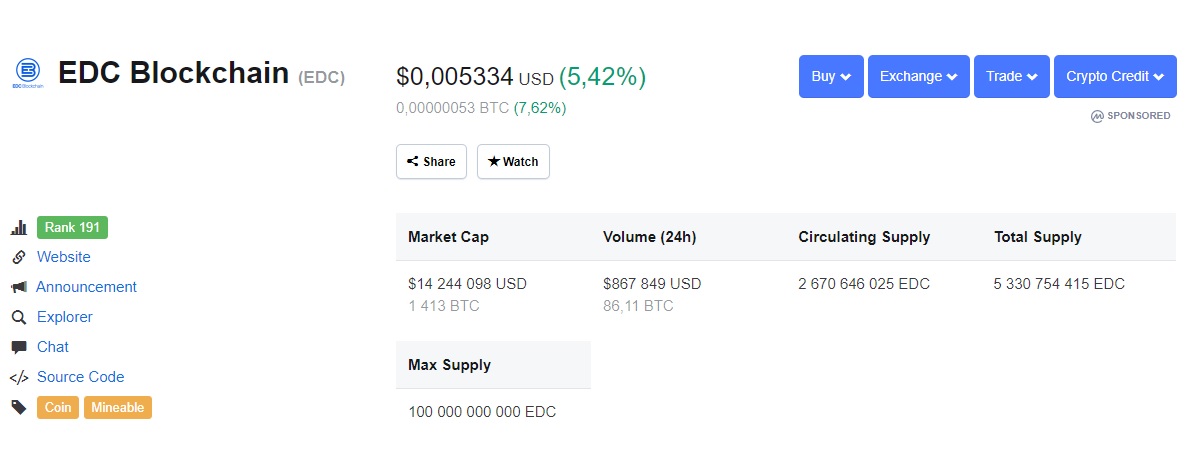The width and height of the screenshot is (1193, 473).
Task: Click the tag icon beside Coin label
Action: point(19,407)
